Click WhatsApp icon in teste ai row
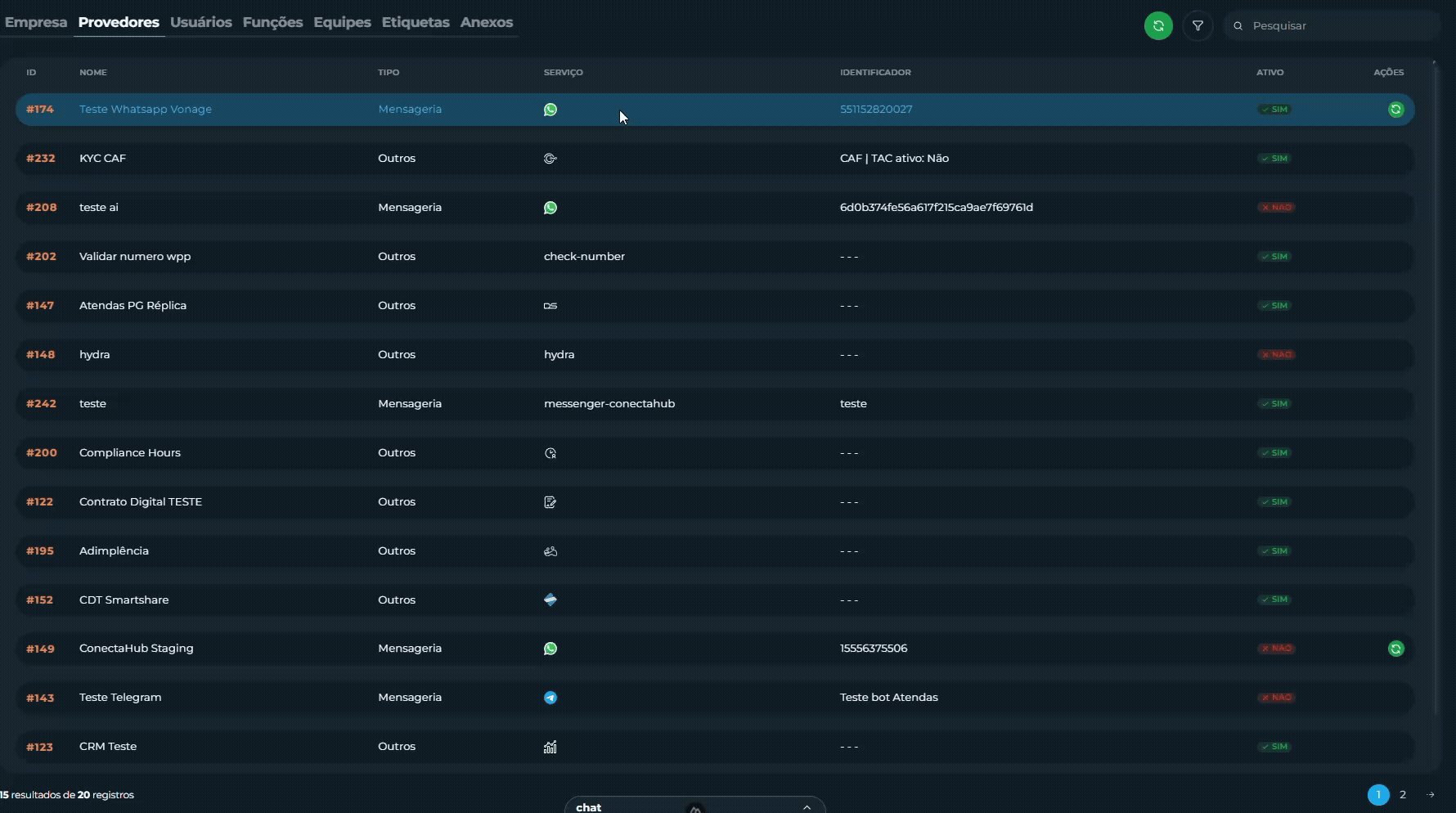 pos(550,208)
